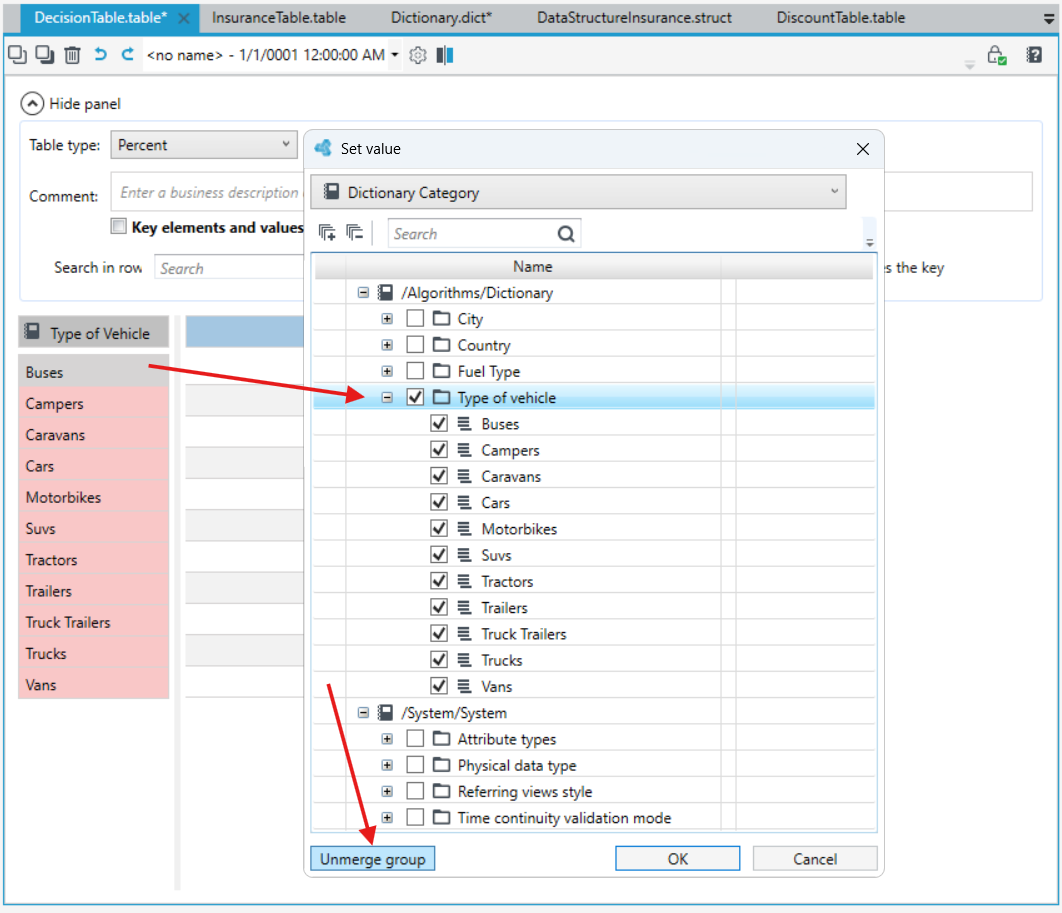Uncheck the Type of vehicle checkbox
The width and height of the screenshot is (1062, 913).
point(415,398)
